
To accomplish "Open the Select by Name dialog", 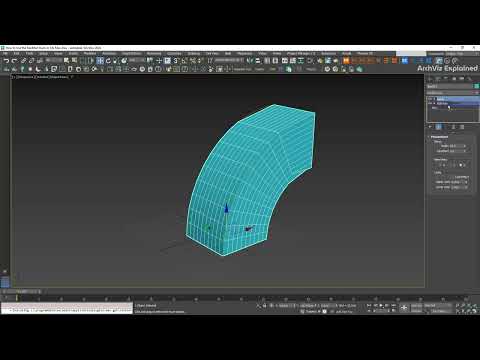I will coord(74,61).
